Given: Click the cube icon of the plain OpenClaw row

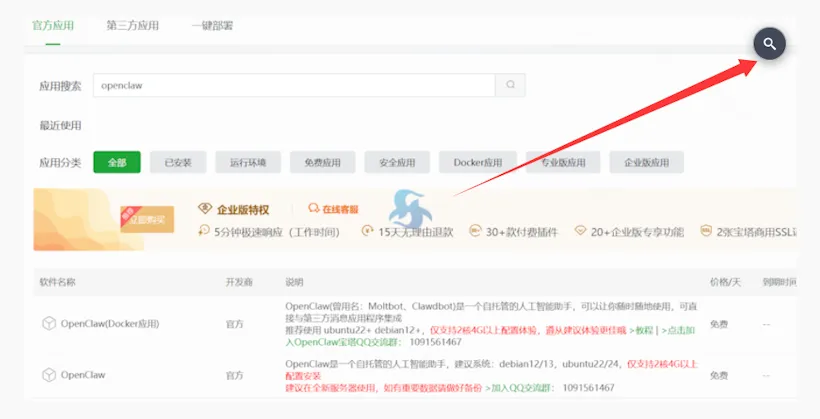Looking at the screenshot, I should tap(49, 375).
